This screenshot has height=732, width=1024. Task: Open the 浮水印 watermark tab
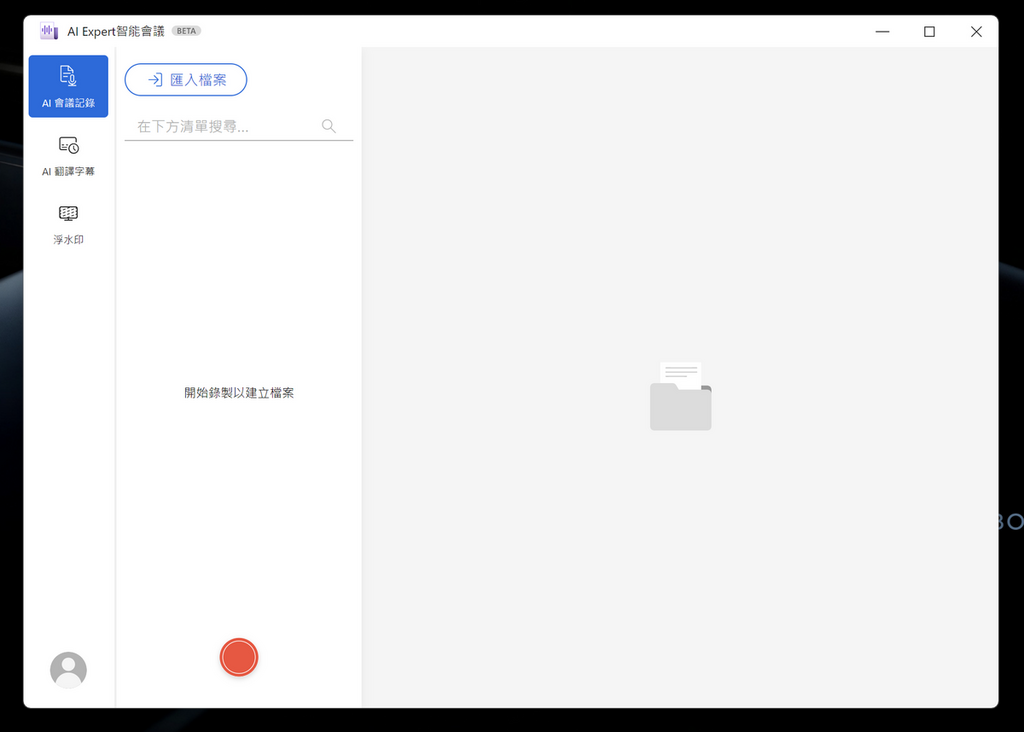click(69, 225)
